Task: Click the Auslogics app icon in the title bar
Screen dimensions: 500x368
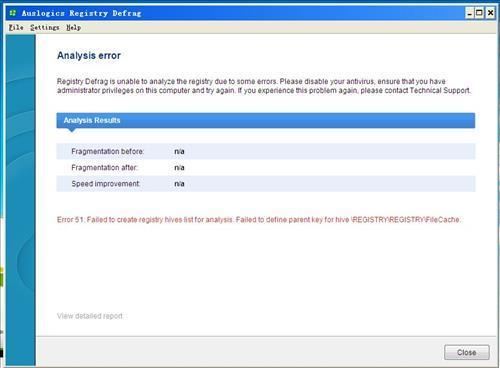Action: [x=13, y=13]
